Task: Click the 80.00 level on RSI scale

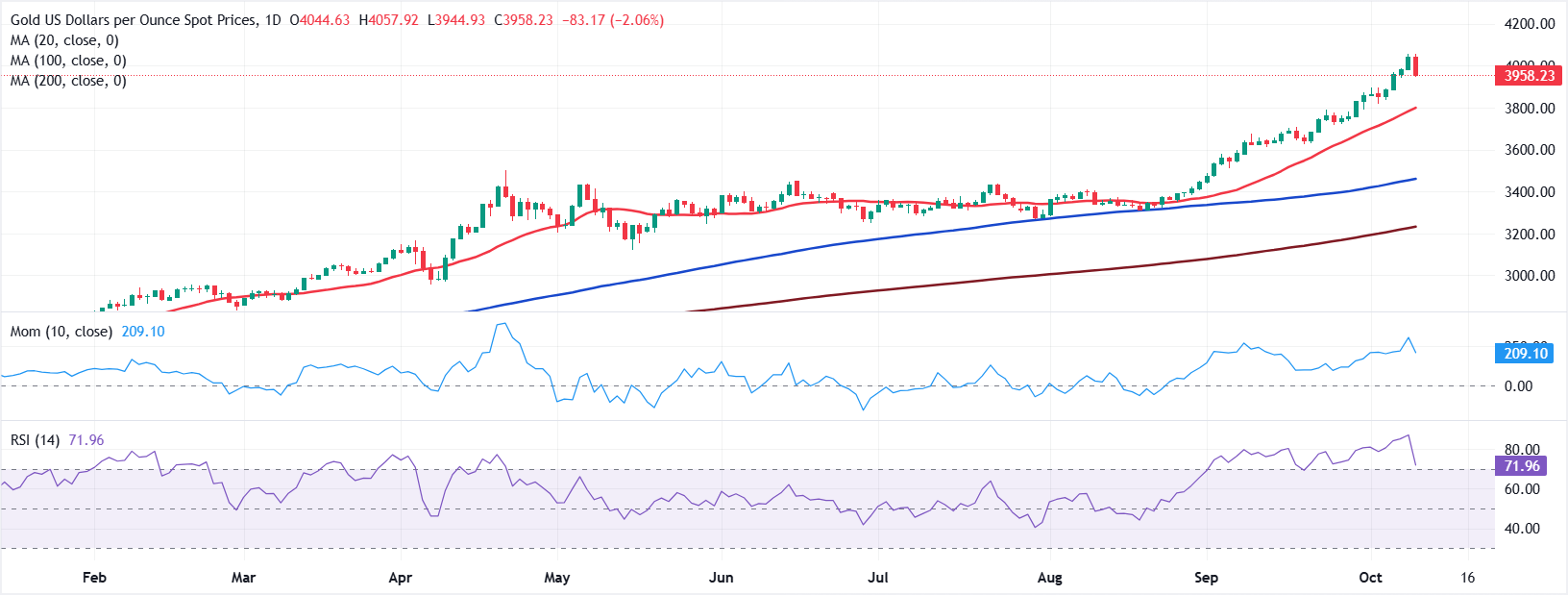Action: click(x=1522, y=450)
